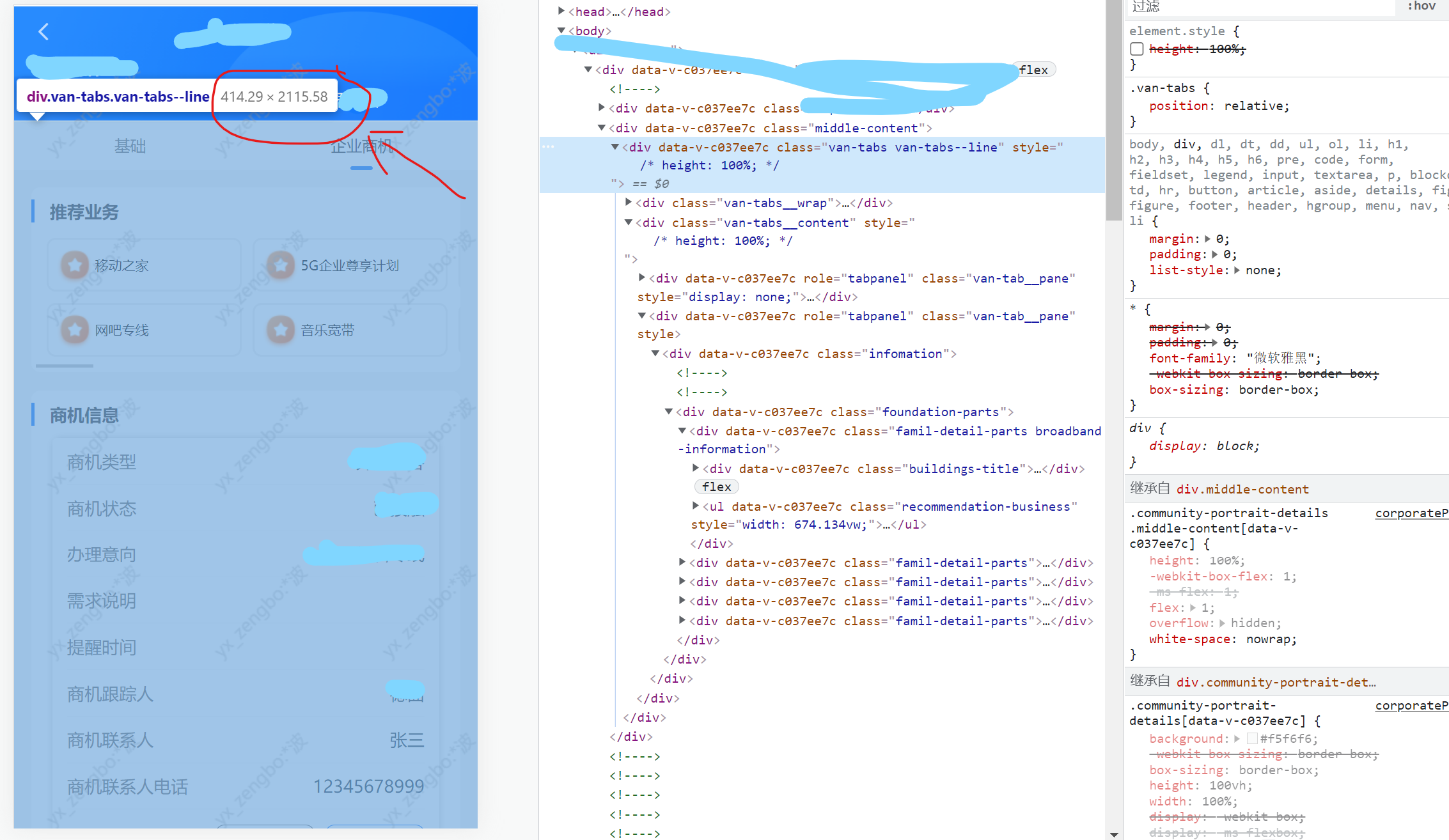Click the flex badge below the buildings-title node
Screen dimensions: 1449x840
[716, 486]
